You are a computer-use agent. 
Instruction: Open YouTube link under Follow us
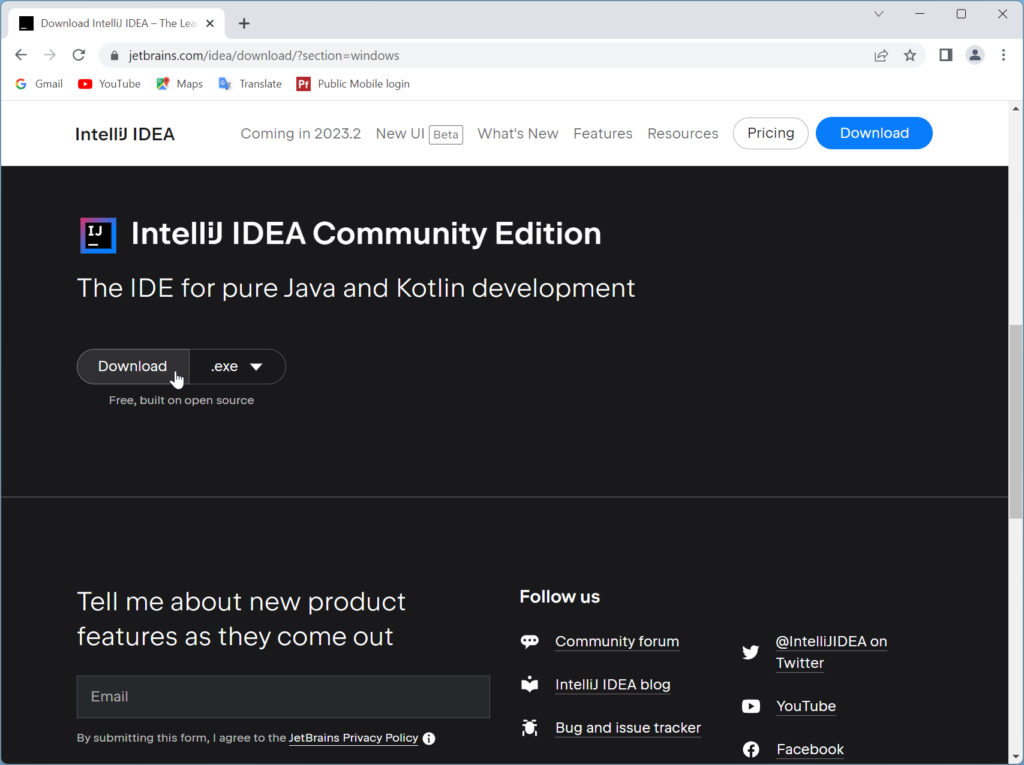(x=806, y=706)
